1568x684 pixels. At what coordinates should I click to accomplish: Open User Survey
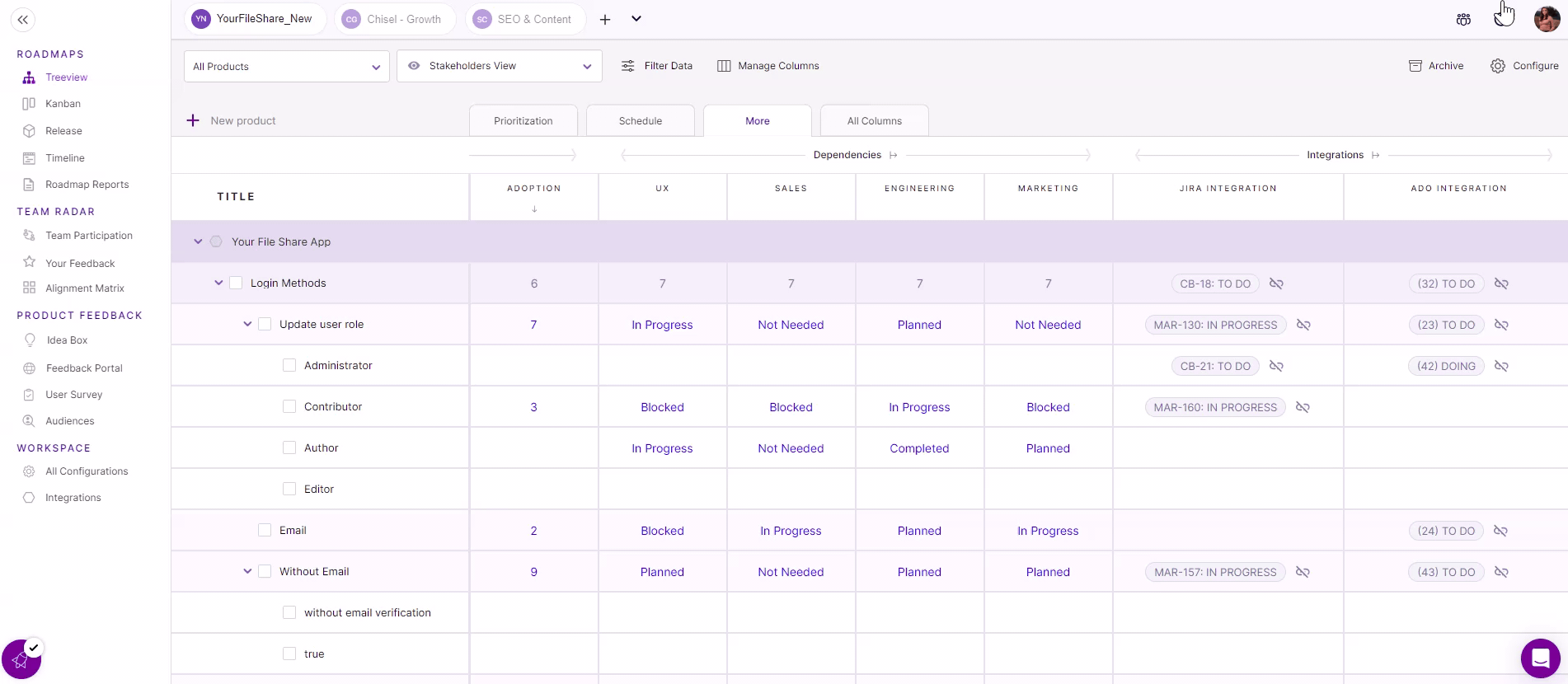point(73,395)
